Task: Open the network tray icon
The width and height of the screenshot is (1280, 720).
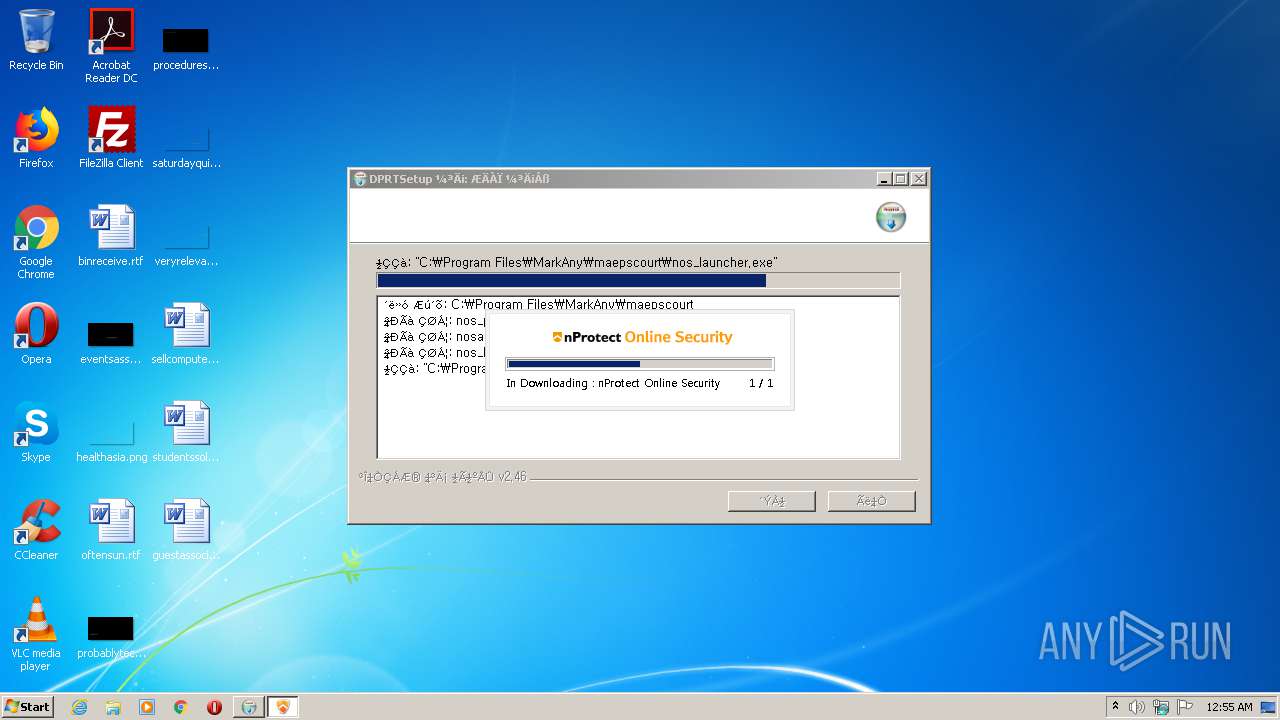Action: pos(1161,707)
